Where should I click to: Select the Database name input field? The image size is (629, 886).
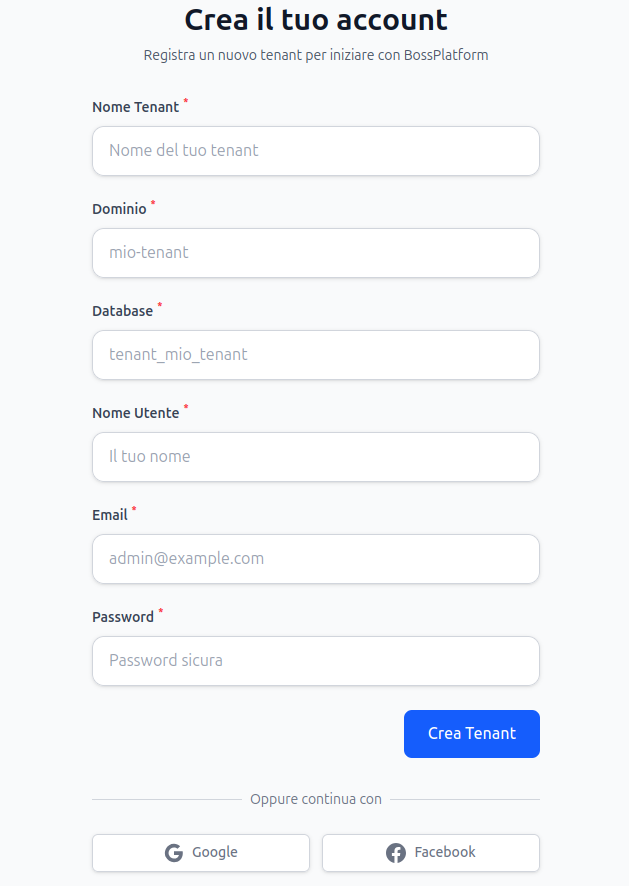(316, 355)
